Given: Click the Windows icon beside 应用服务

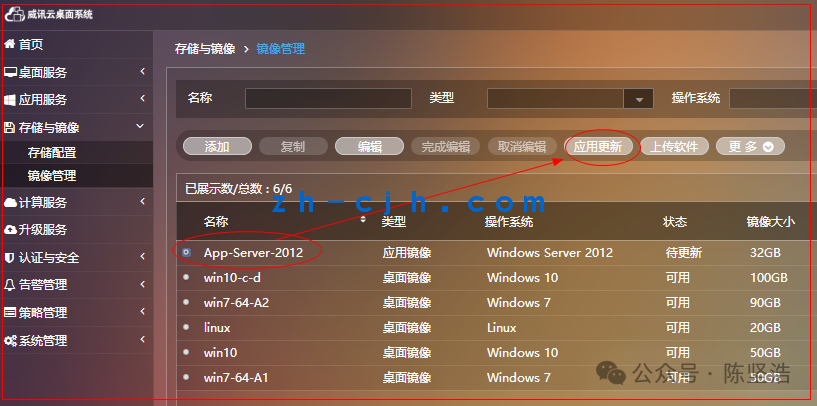Looking at the screenshot, I should click(x=10, y=100).
